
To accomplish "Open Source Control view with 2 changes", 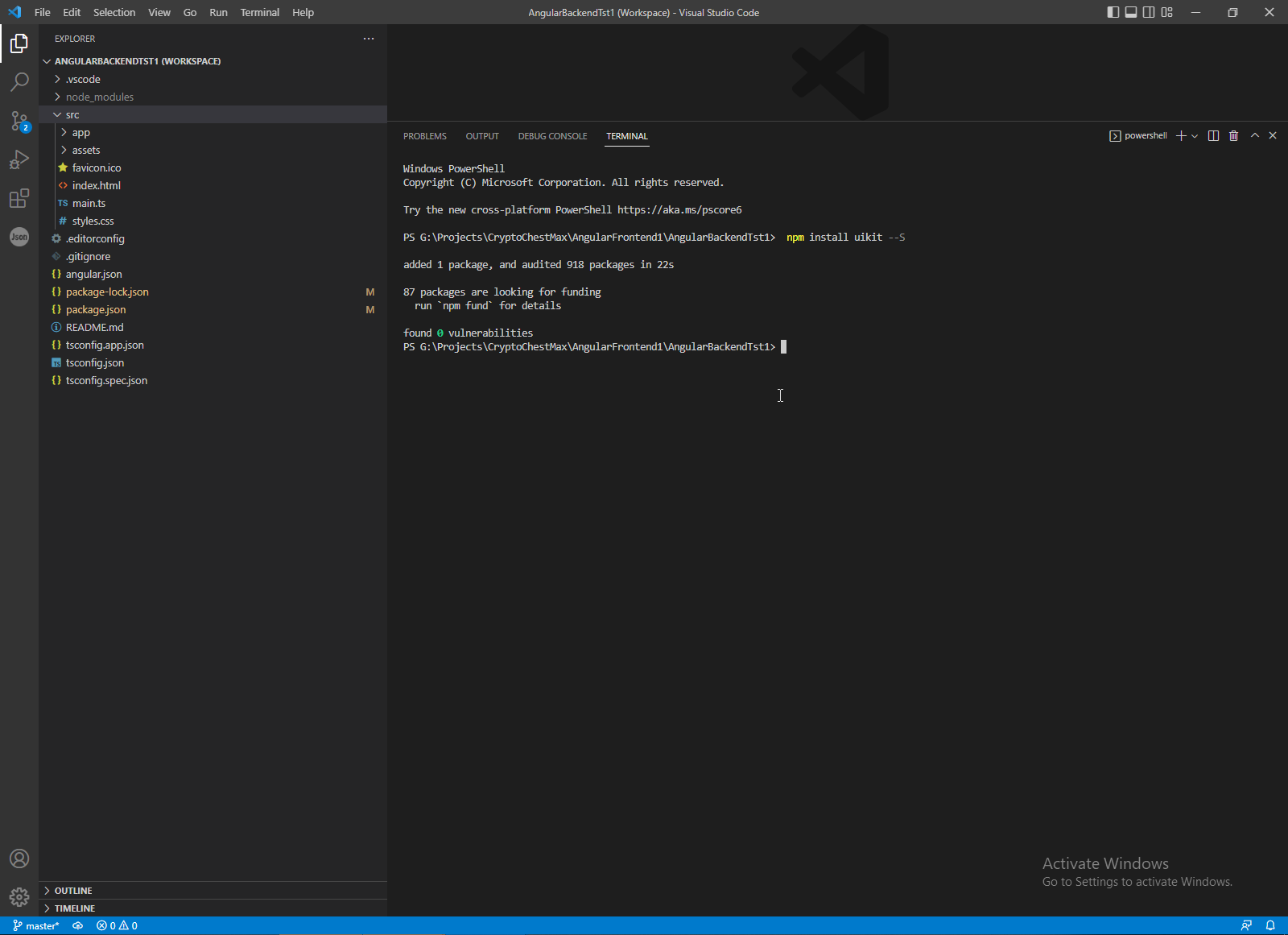I will (x=19, y=121).
